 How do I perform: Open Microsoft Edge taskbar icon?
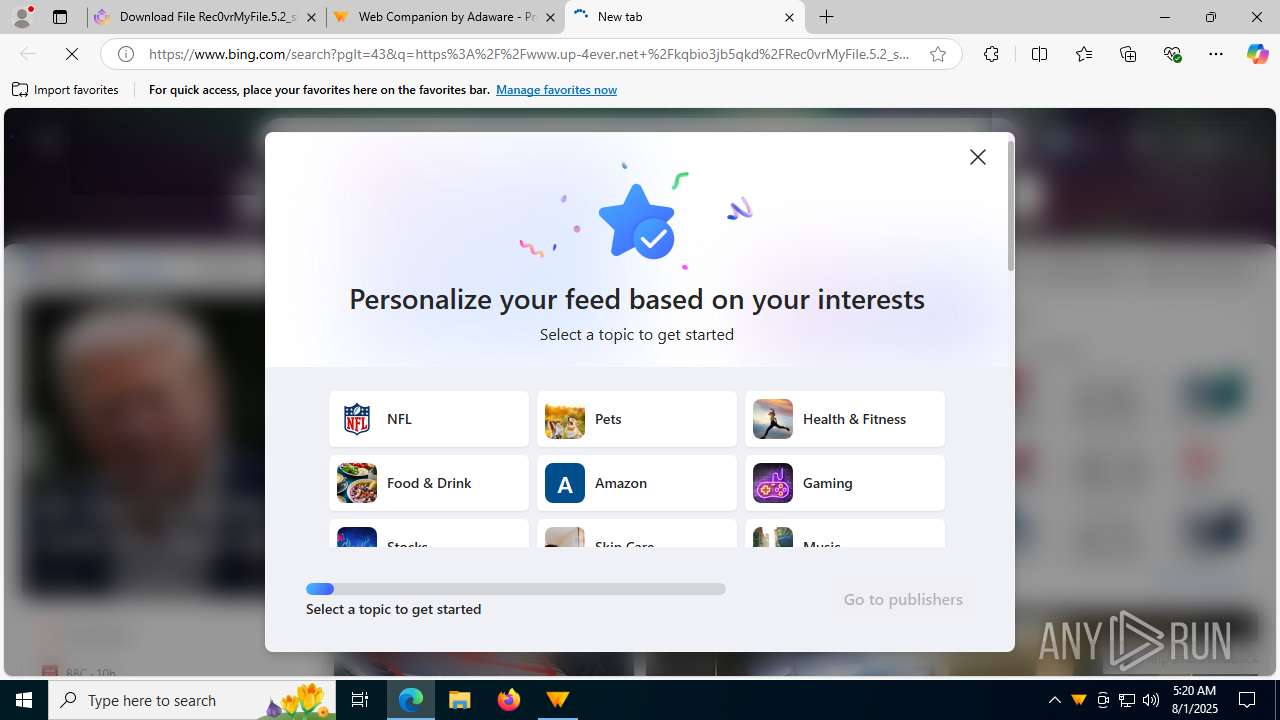411,700
